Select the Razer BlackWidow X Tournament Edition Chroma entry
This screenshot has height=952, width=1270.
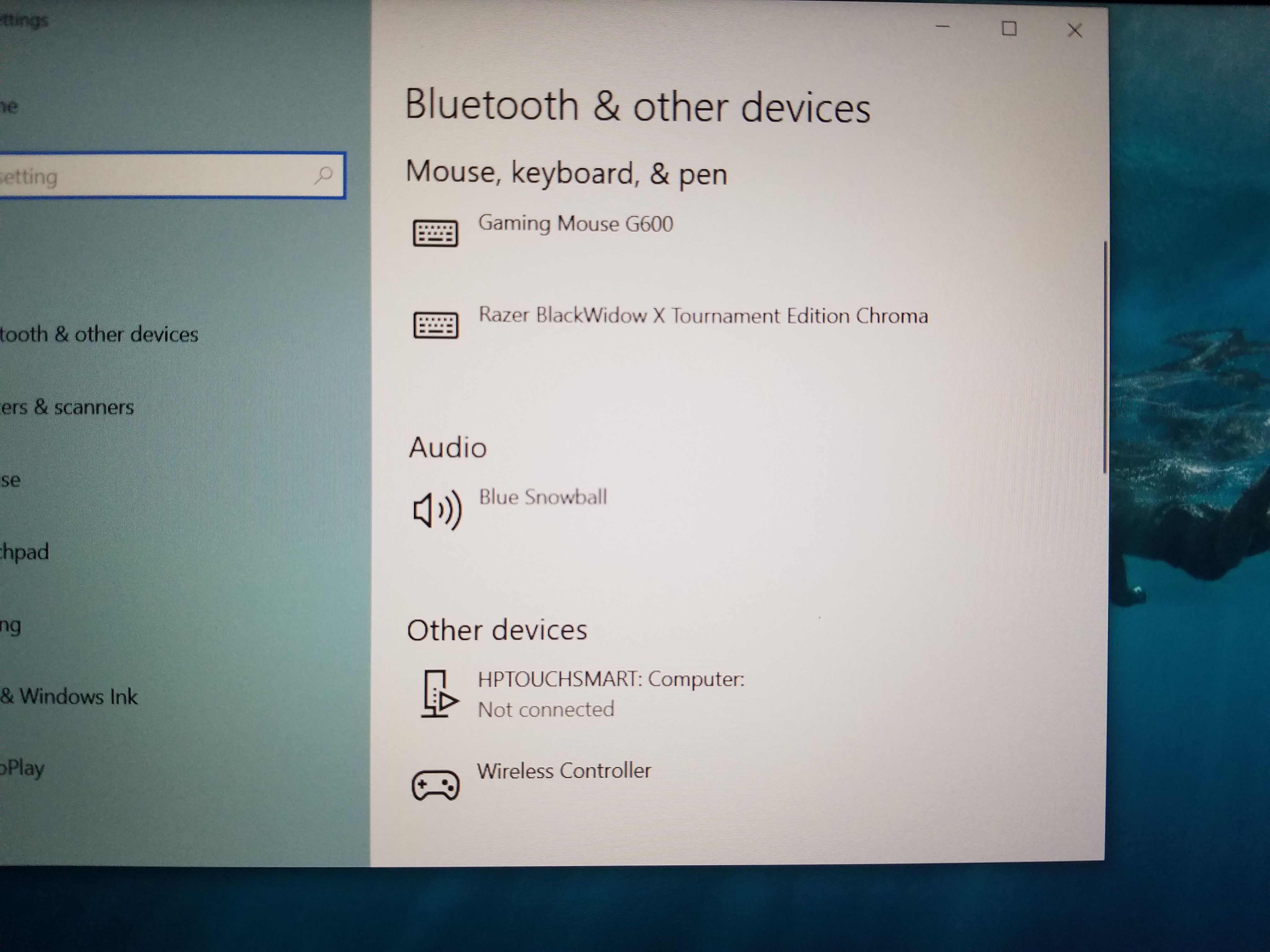(703, 316)
